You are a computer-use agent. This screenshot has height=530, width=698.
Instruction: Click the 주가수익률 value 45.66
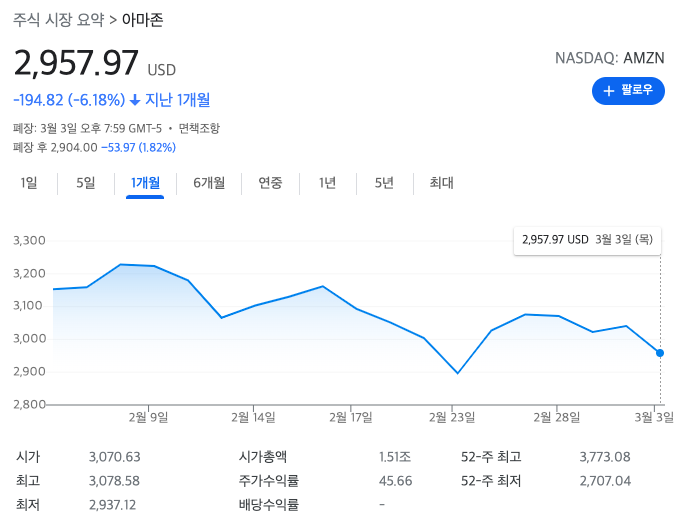click(396, 481)
